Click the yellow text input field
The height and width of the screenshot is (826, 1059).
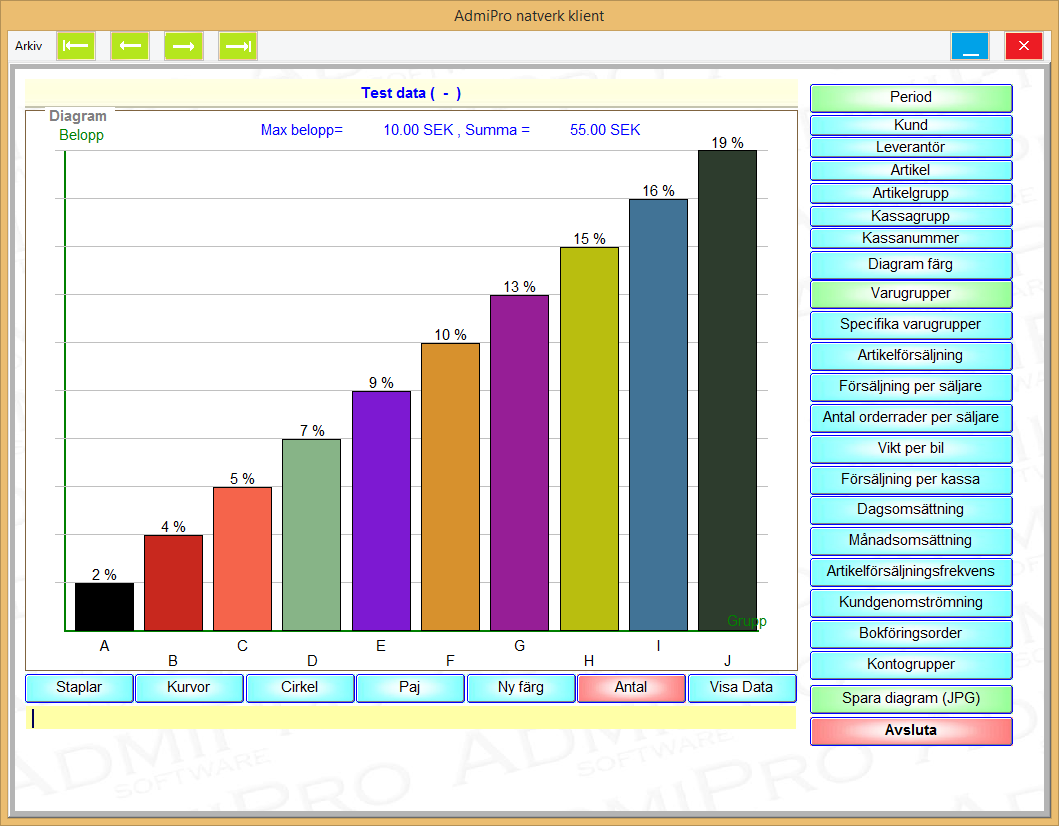(x=410, y=718)
